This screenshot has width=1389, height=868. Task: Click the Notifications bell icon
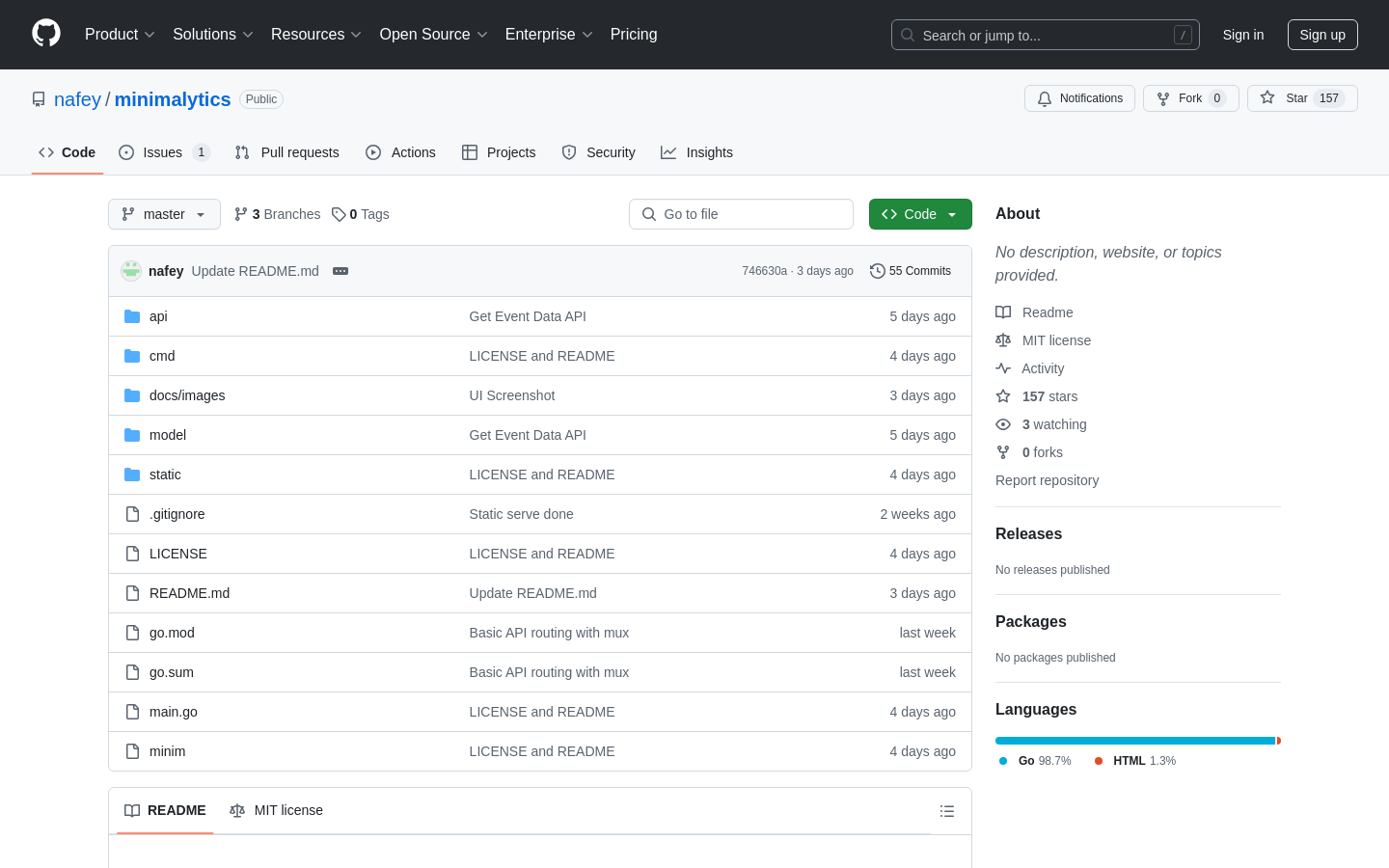(x=1045, y=98)
